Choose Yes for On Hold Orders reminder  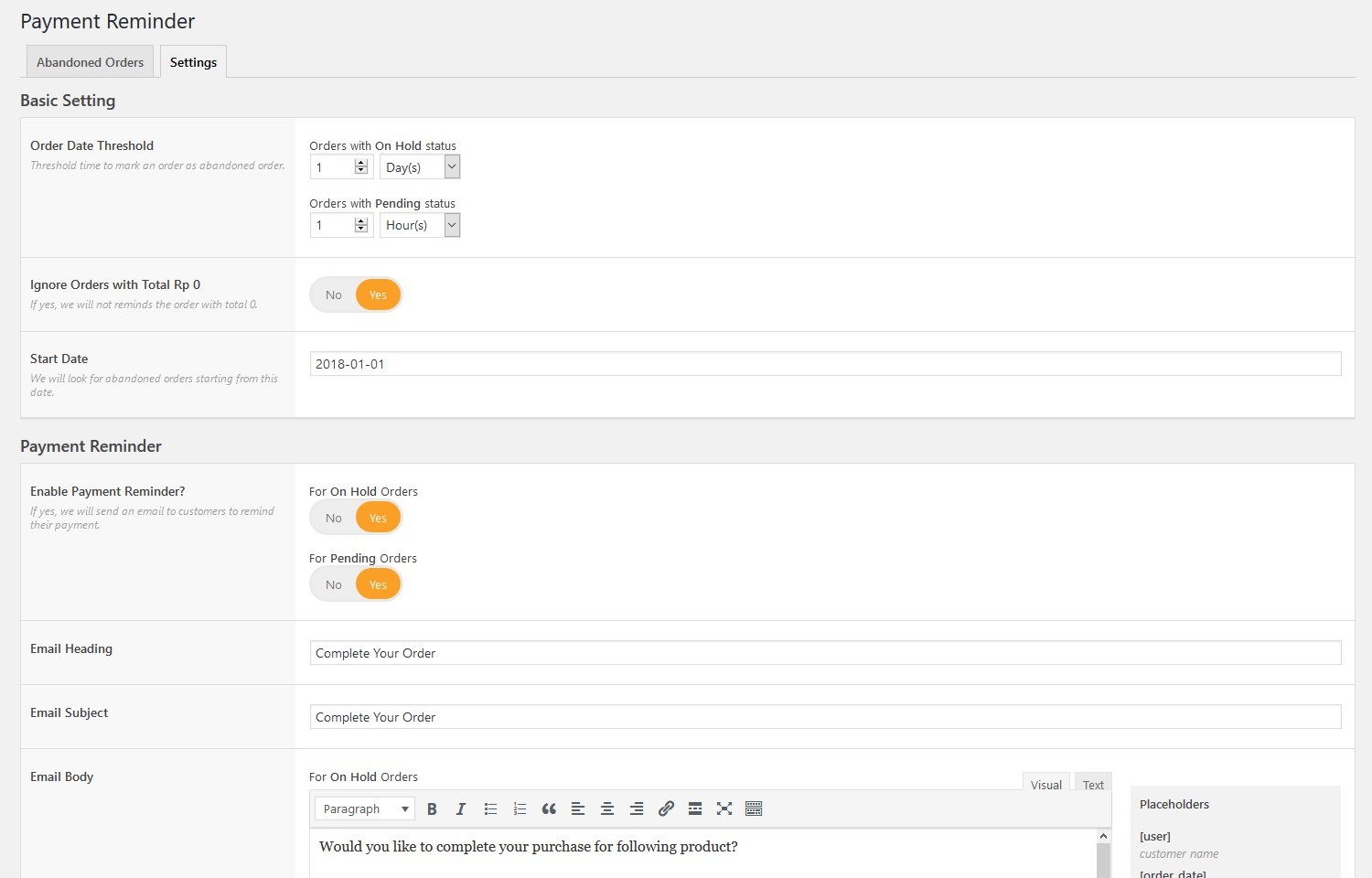click(378, 518)
